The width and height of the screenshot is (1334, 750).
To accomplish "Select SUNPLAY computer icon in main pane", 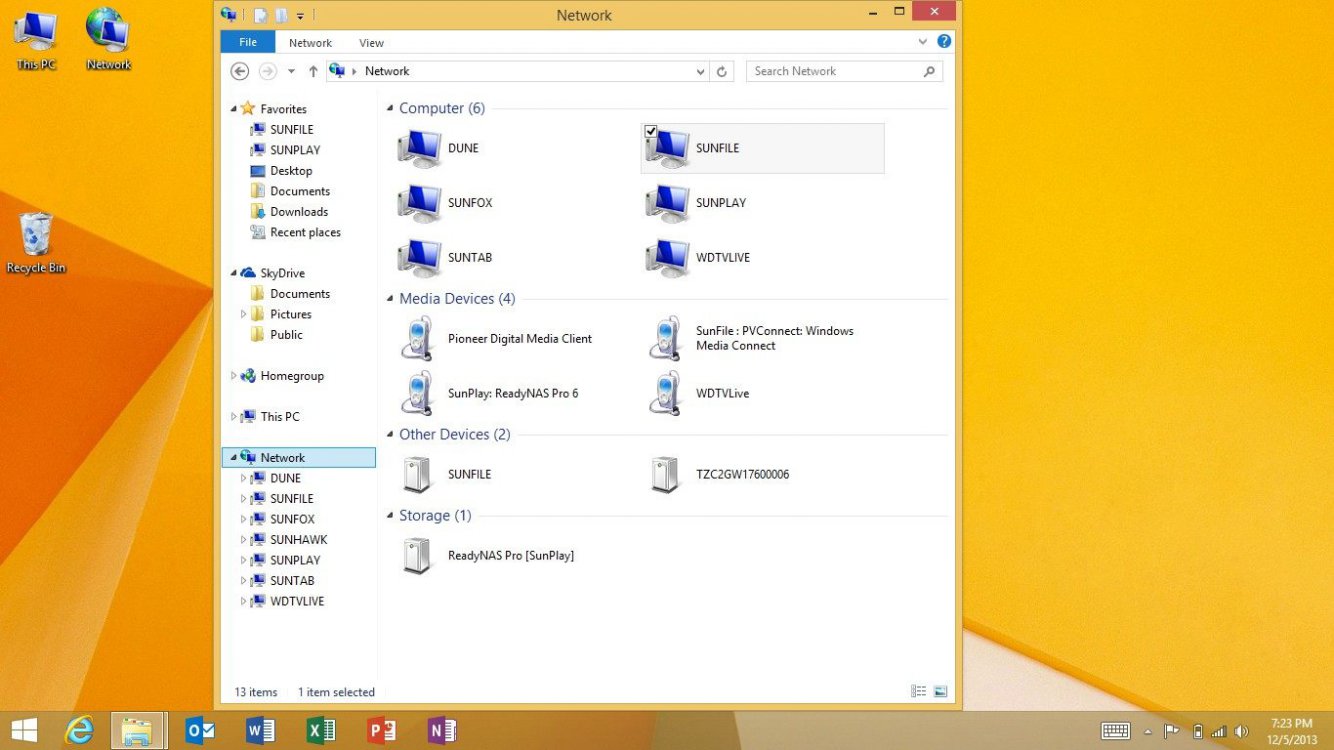I will tap(667, 203).
